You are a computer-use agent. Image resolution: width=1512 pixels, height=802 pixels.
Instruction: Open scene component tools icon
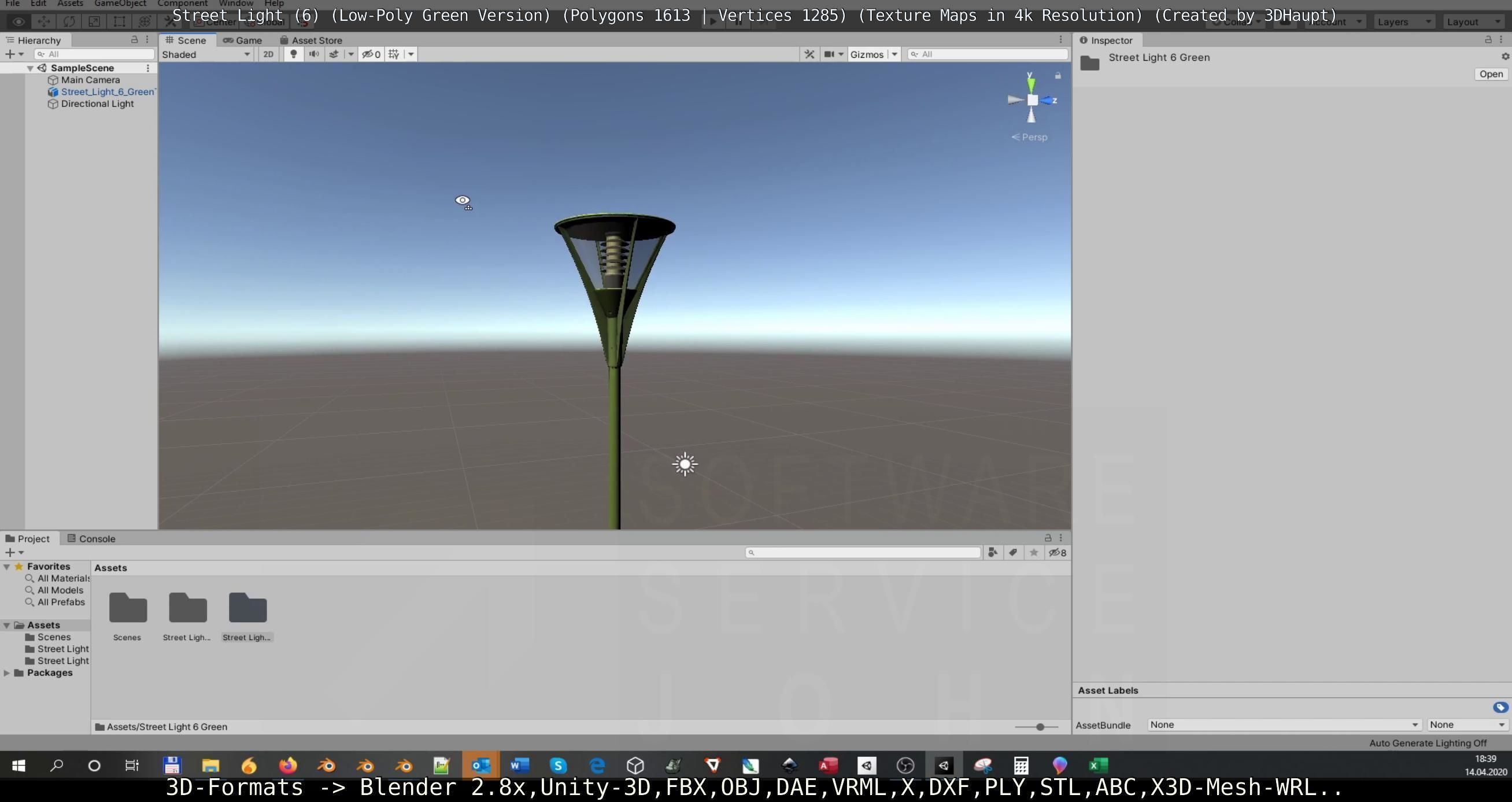pyautogui.click(x=809, y=54)
